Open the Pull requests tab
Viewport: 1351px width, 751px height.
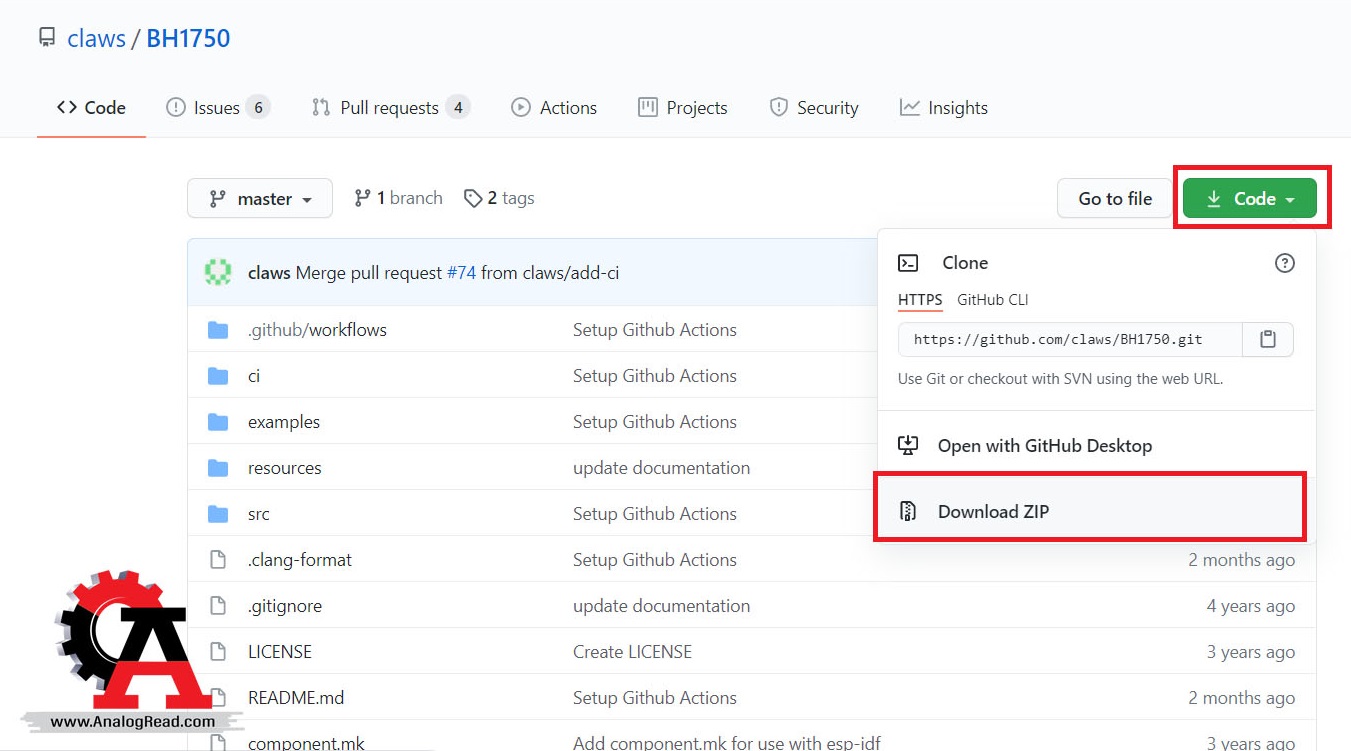(x=390, y=108)
